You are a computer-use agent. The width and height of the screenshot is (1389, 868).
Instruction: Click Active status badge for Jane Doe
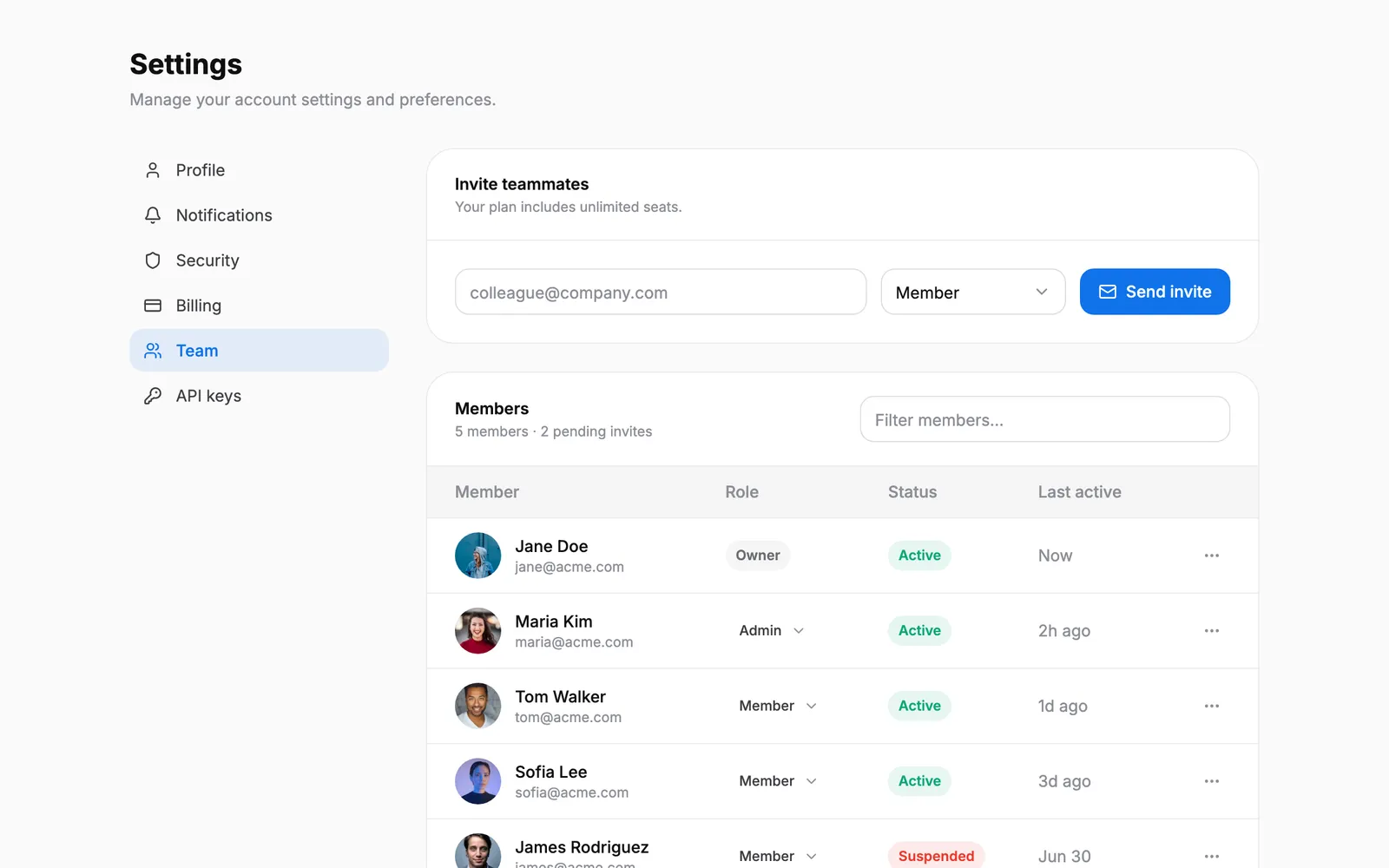(x=919, y=556)
